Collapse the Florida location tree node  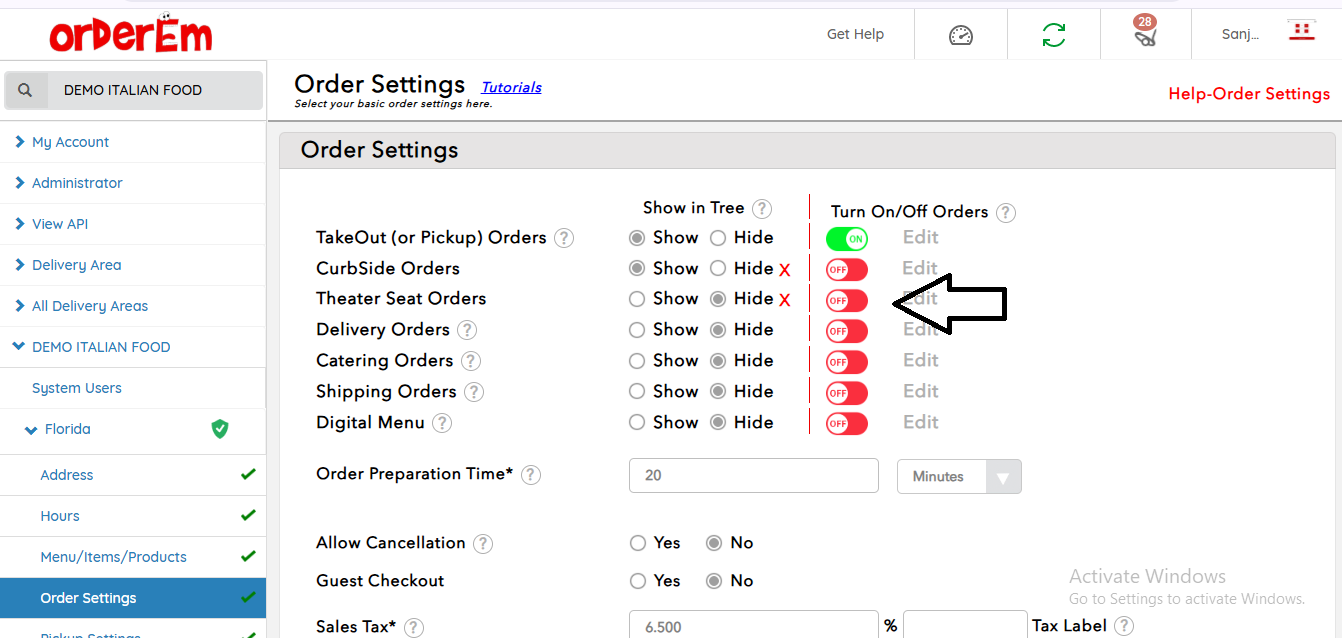[x=32, y=430]
